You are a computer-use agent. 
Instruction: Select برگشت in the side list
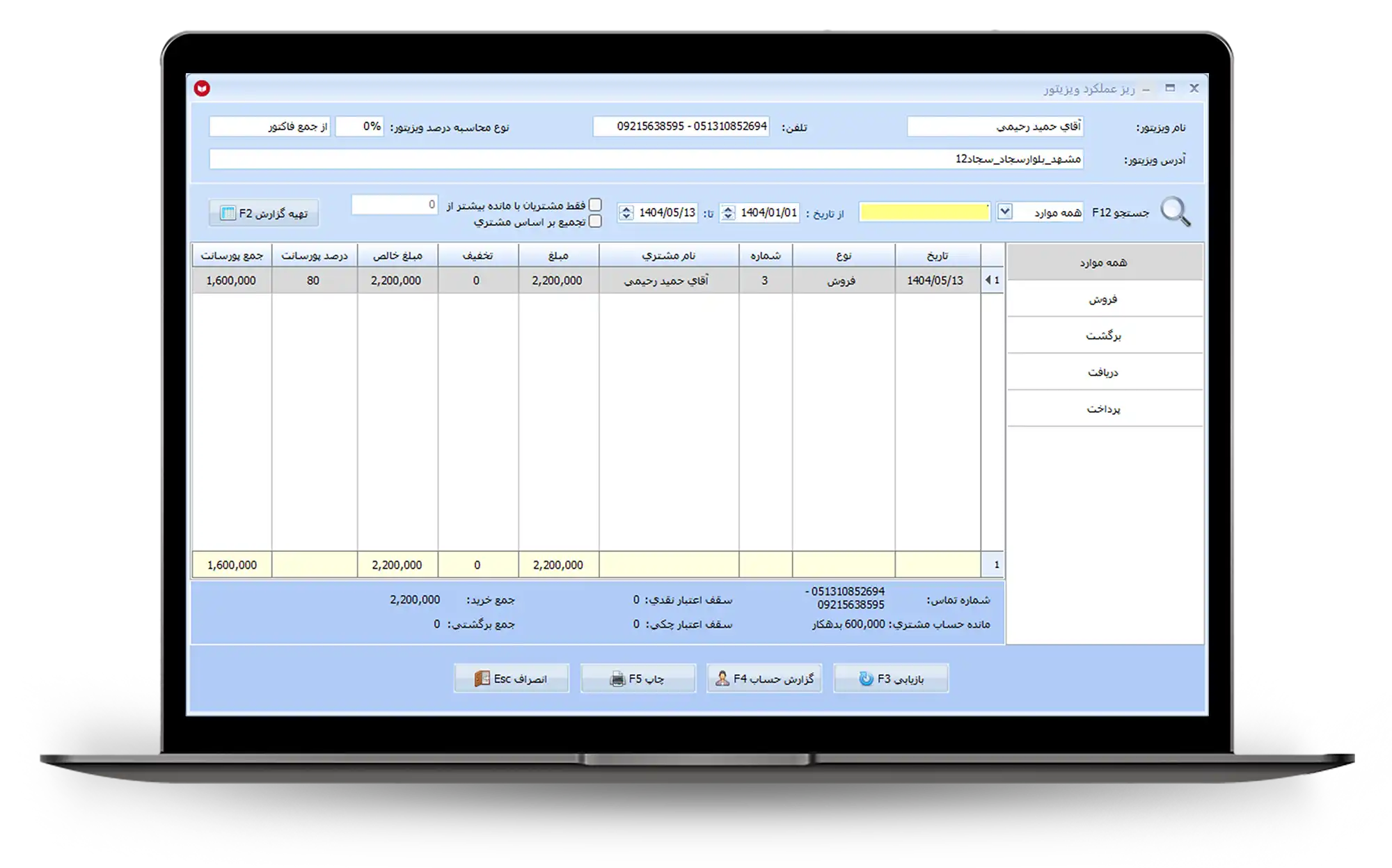tap(1105, 336)
